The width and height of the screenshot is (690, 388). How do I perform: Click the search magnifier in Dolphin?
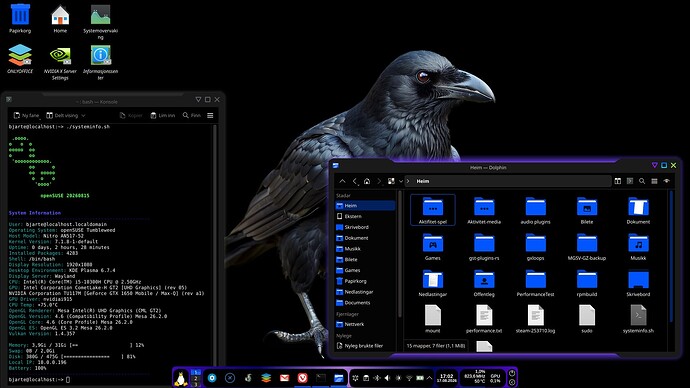coord(642,181)
